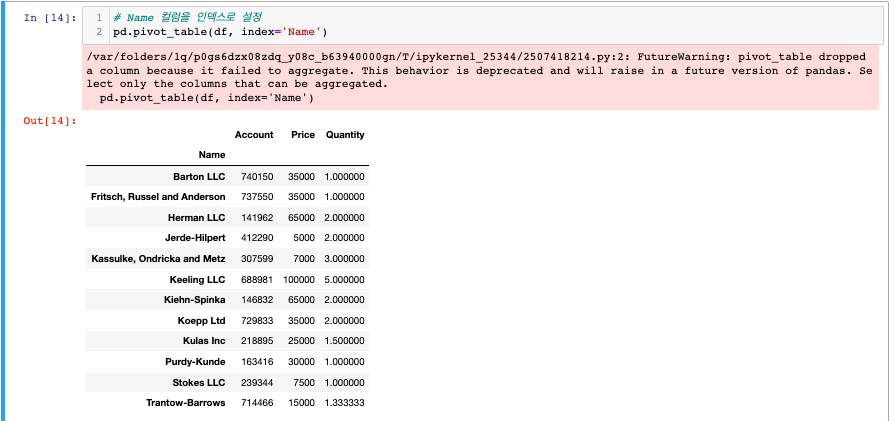This screenshot has height=421, width=895.
Task: Select the Trantow-Barrows row label
Action: tap(186, 403)
